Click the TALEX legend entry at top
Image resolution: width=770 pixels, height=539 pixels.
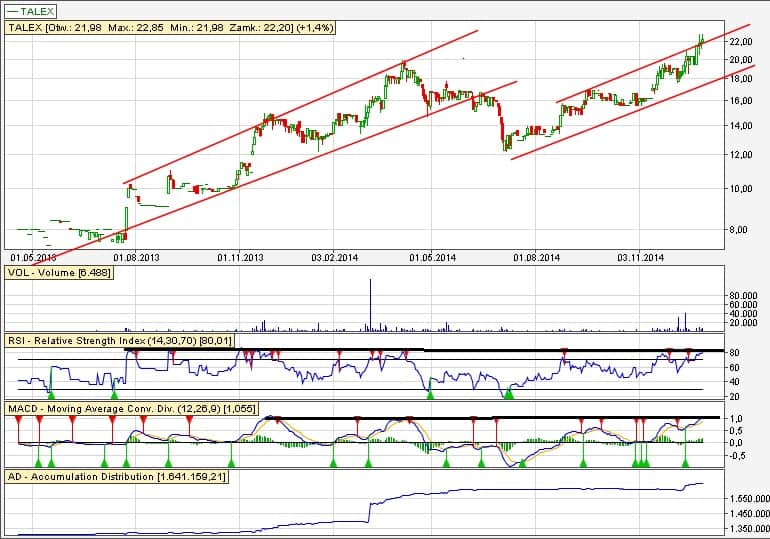click(38, 10)
